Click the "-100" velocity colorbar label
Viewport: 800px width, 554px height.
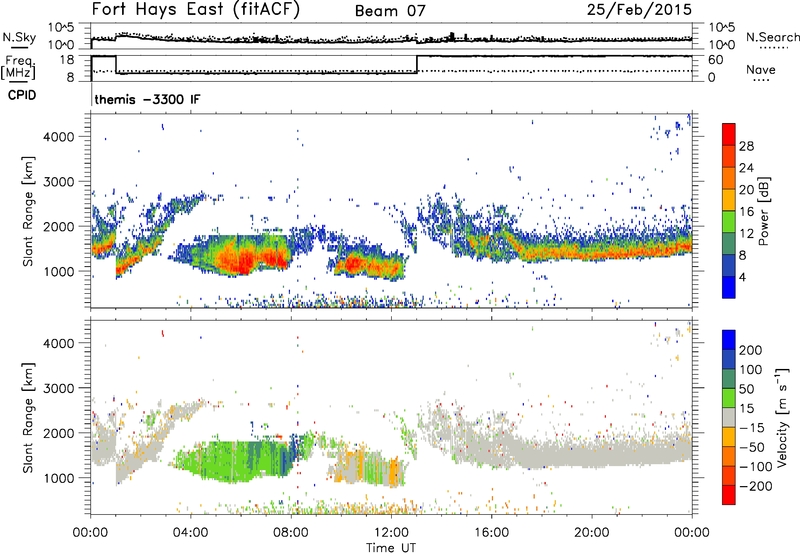click(x=756, y=467)
